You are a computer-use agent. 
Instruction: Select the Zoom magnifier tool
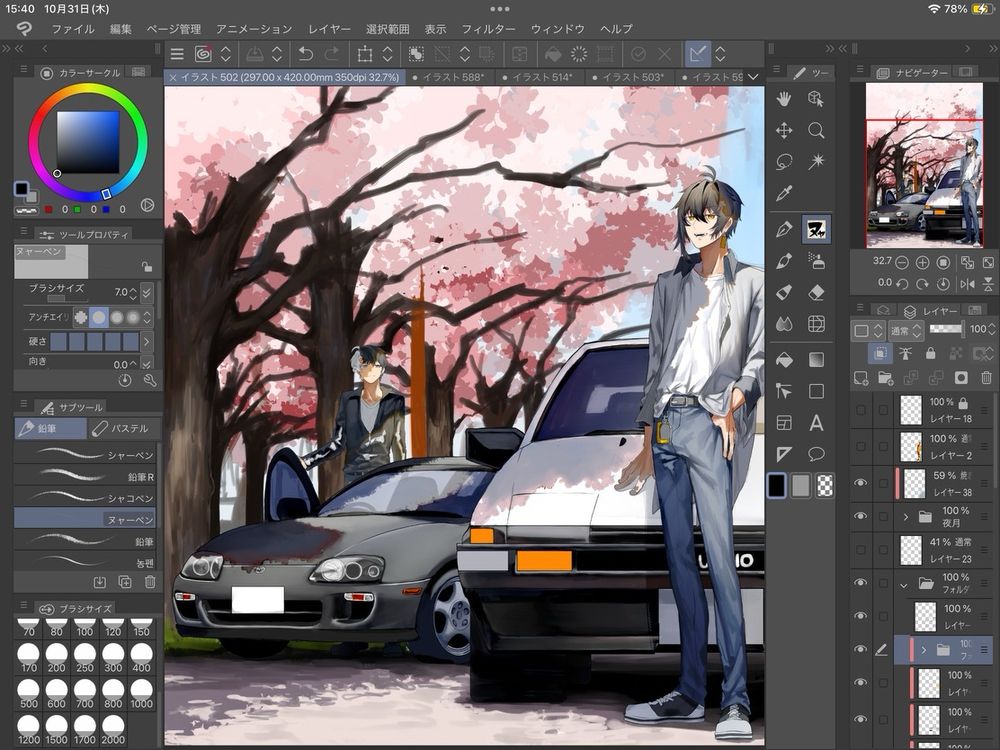(816, 131)
